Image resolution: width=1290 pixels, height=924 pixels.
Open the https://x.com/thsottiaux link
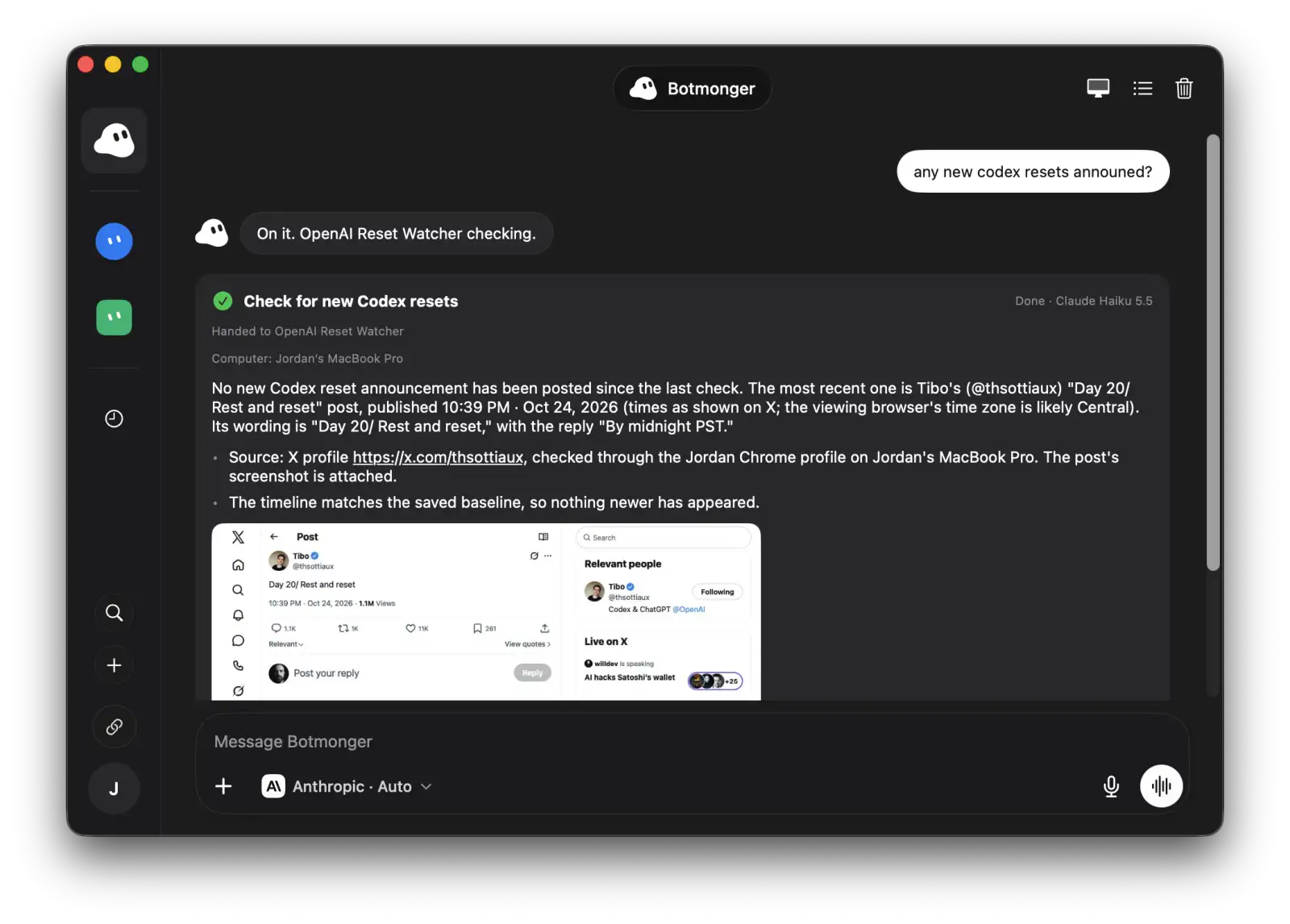(x=438, y=457)
